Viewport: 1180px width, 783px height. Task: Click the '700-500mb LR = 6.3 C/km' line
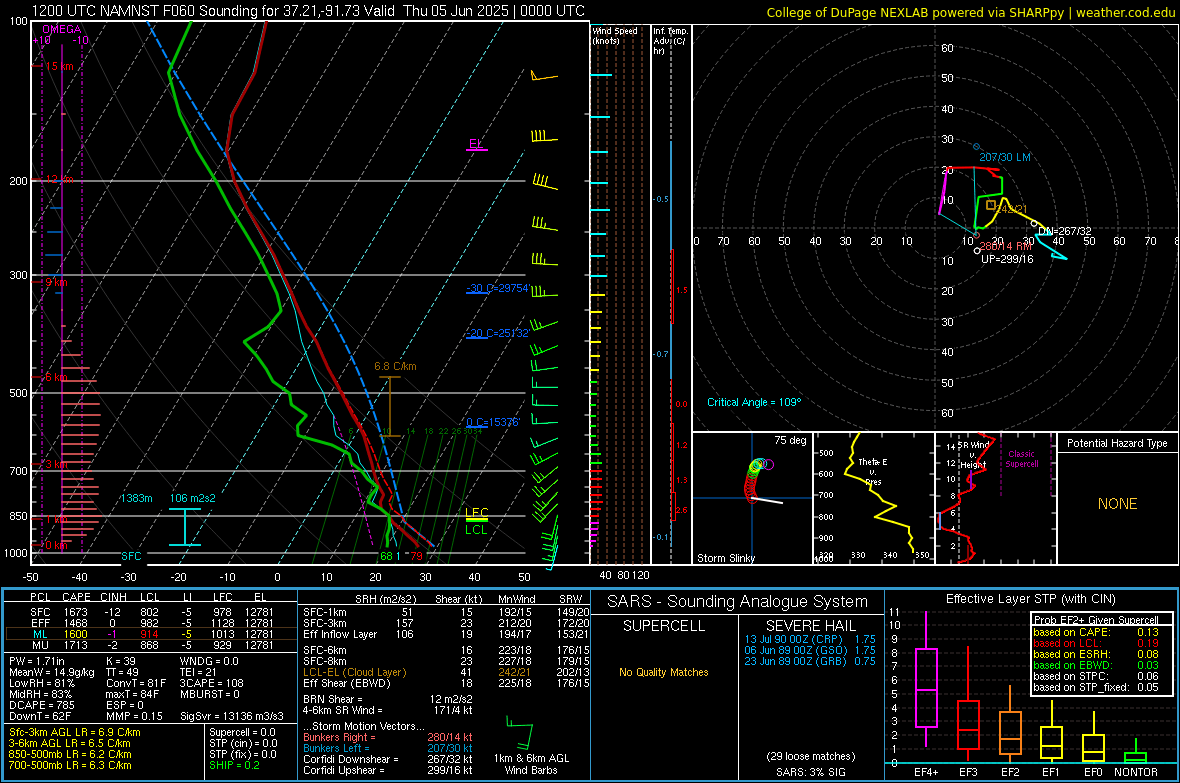[70, 766]
